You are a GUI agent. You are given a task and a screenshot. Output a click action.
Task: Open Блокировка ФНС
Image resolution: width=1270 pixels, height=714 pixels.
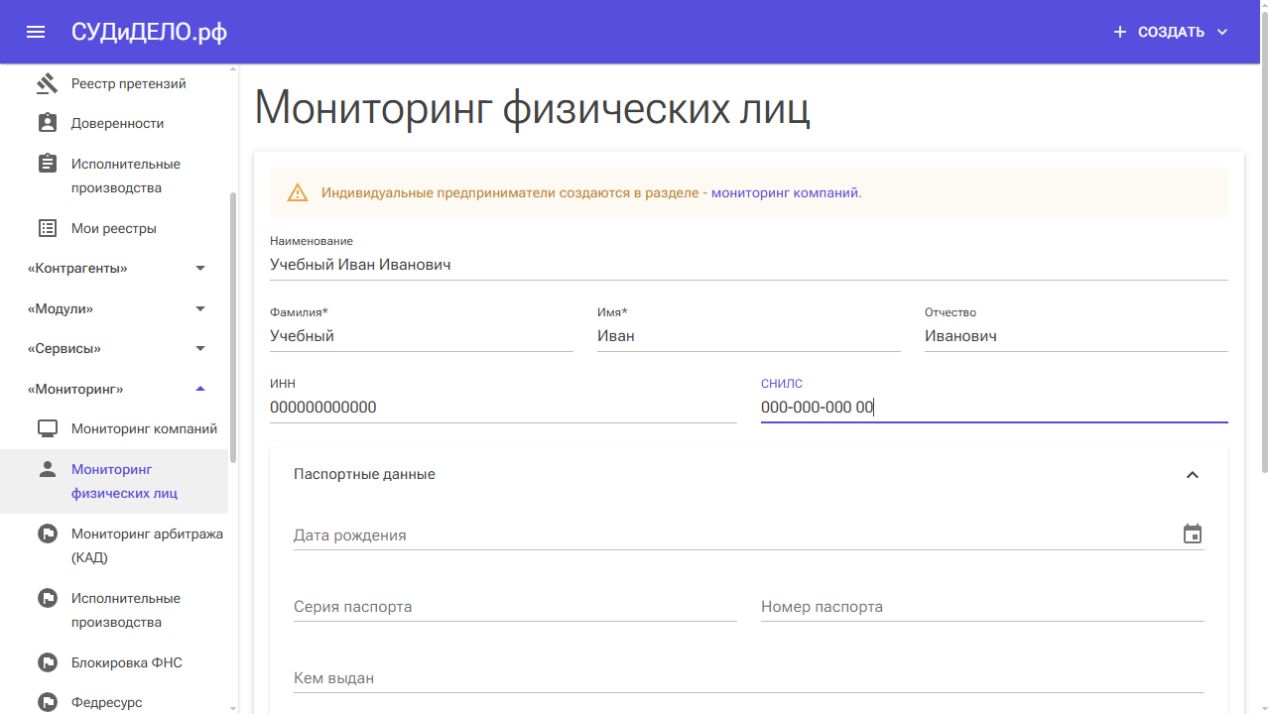pos(127,662)
